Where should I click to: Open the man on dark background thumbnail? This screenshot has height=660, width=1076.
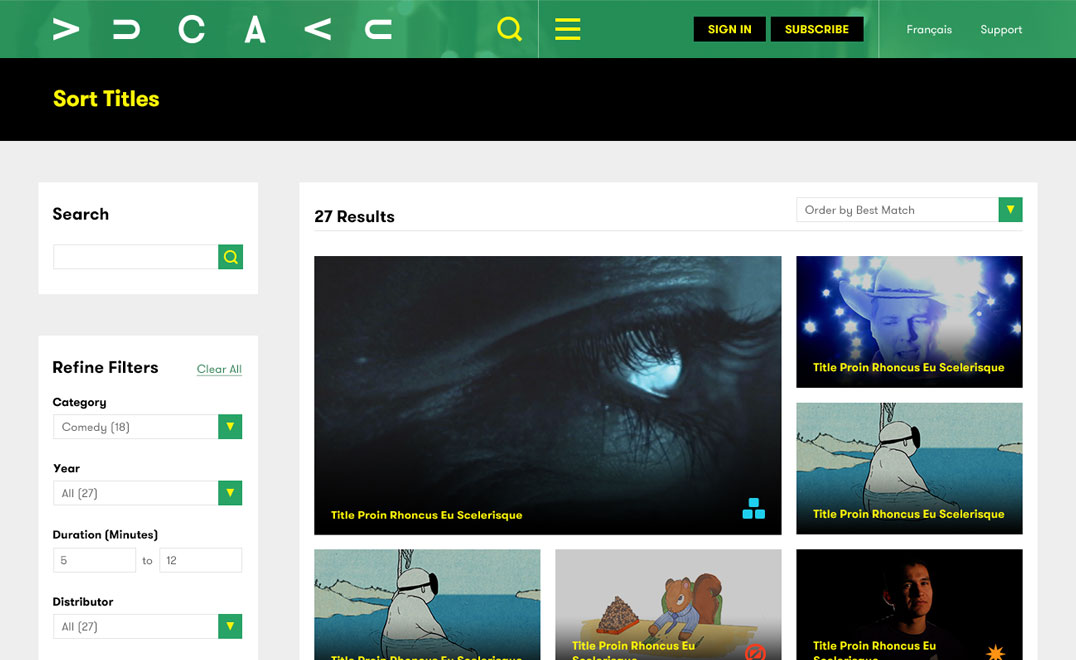point(909,604)
